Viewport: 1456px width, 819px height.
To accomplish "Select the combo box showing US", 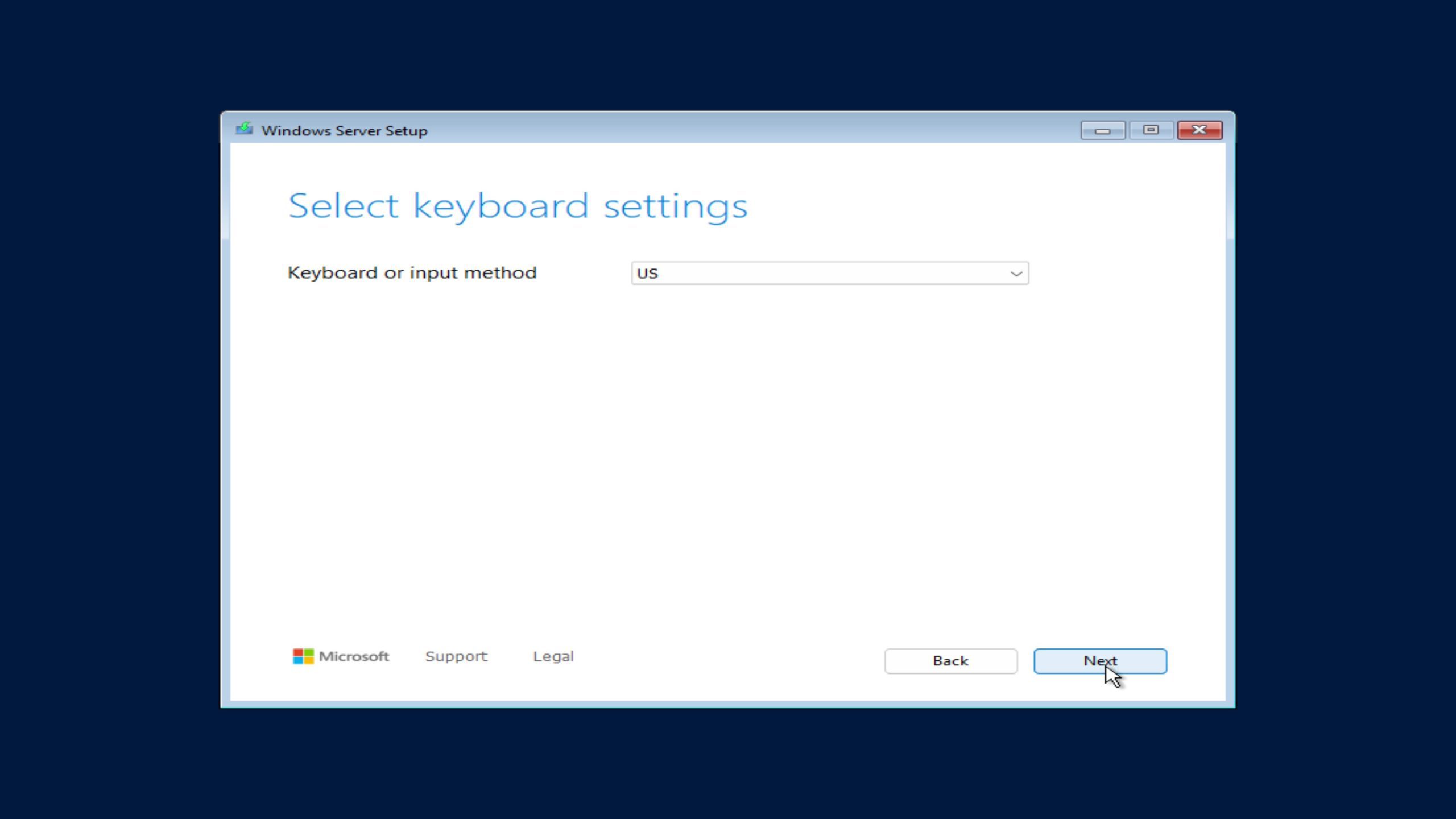I will click(830, 273).
